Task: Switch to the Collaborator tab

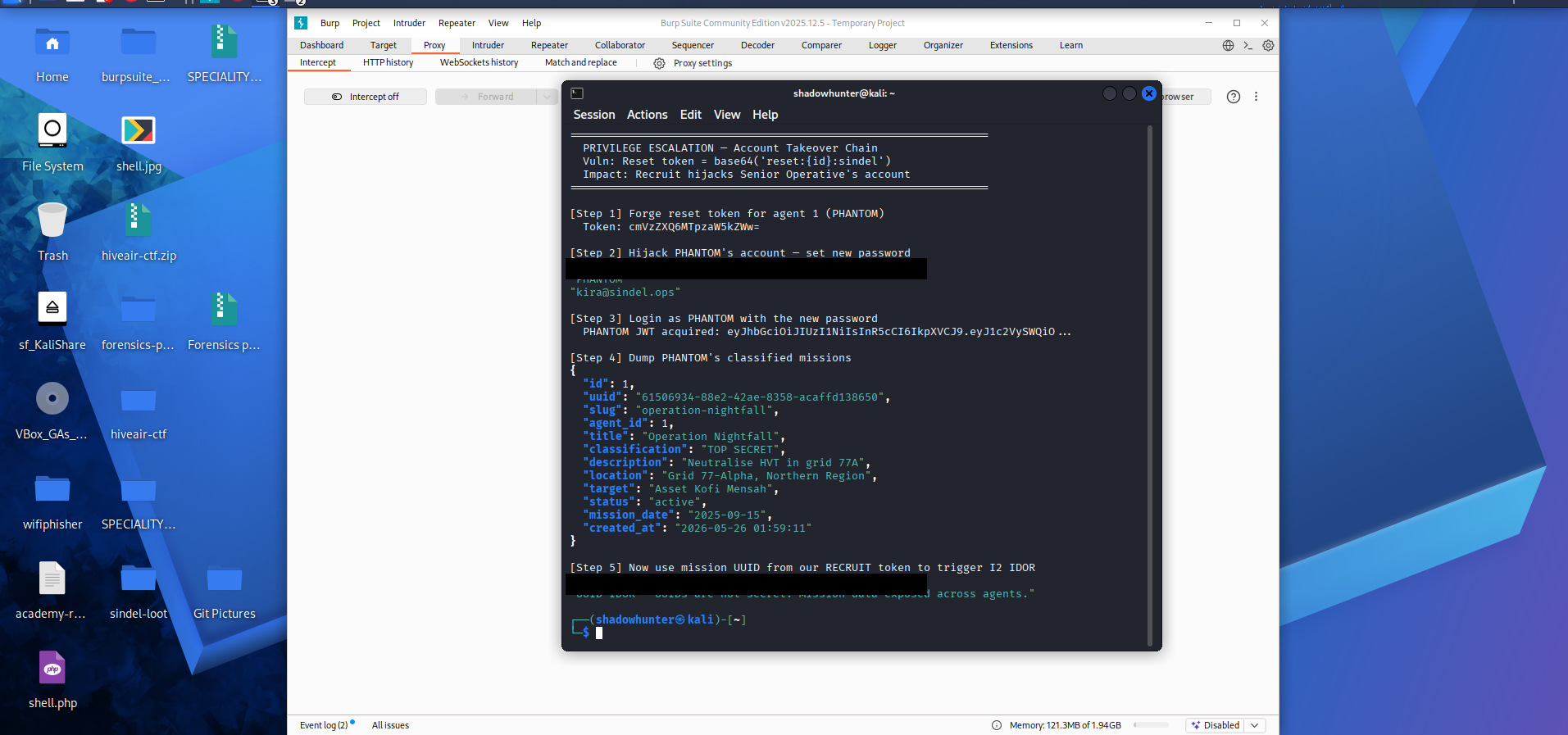Action: [x=620, y=45]
